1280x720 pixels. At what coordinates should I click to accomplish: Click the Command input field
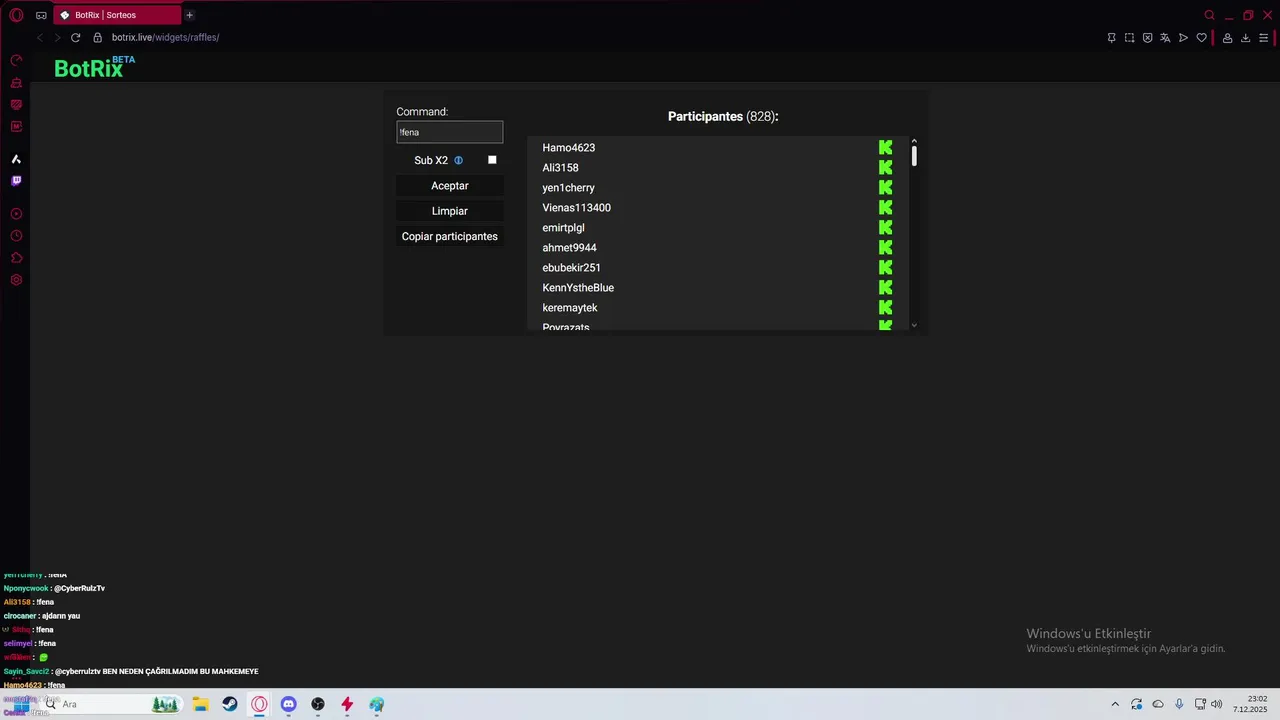point(449,132)
